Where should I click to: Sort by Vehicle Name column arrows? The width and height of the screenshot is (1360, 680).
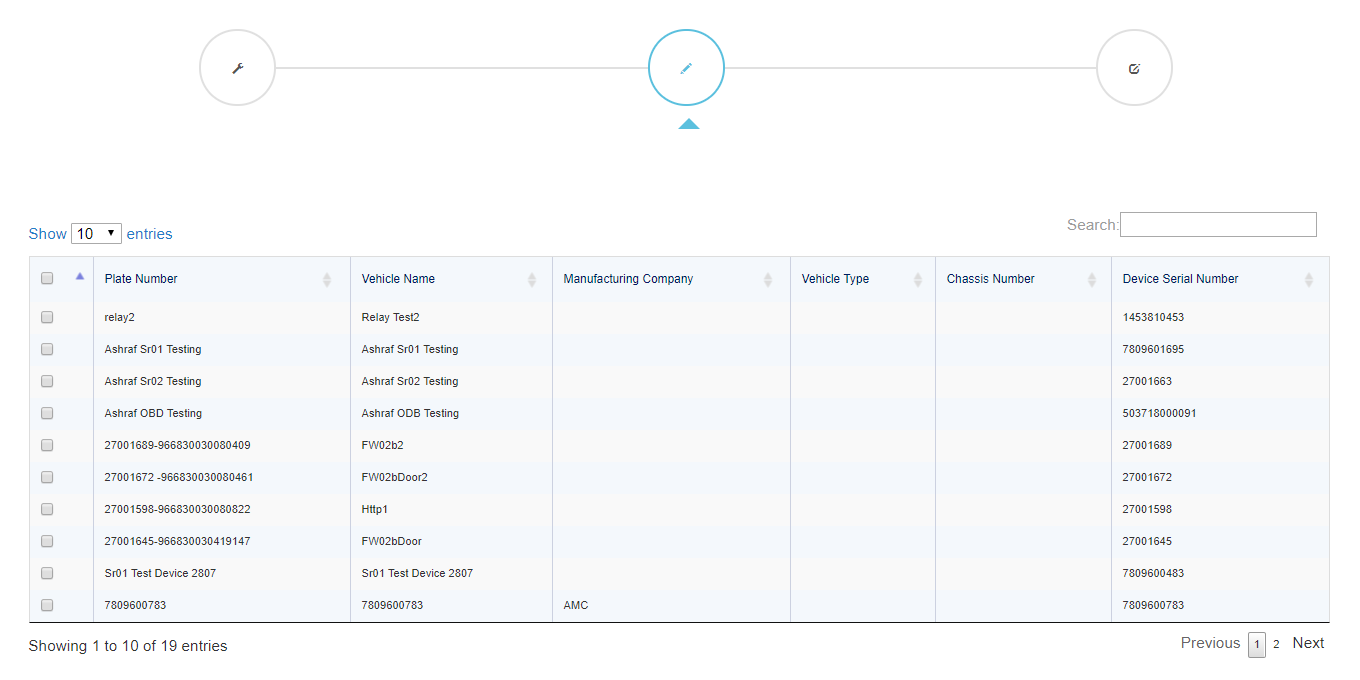tap(532, 280)
